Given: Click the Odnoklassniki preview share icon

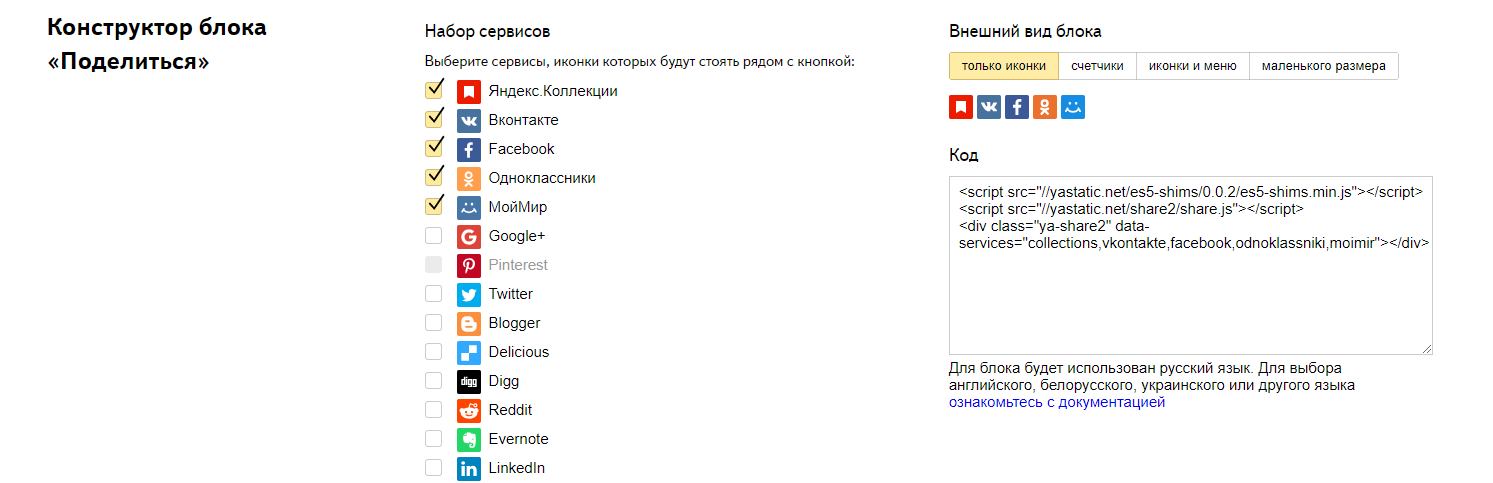Looking at the screenshot, I should point(1045,107).
